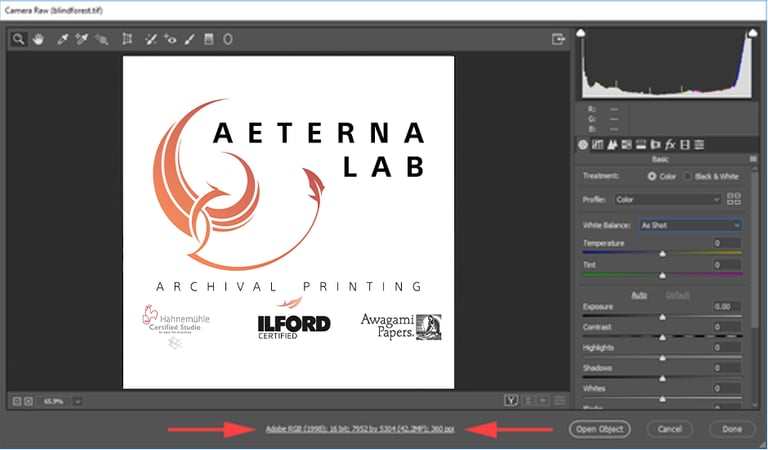Toggle shadow clipping warning in histogram
The height and width of the screenshot is (450, 768).
click(581, 33)
